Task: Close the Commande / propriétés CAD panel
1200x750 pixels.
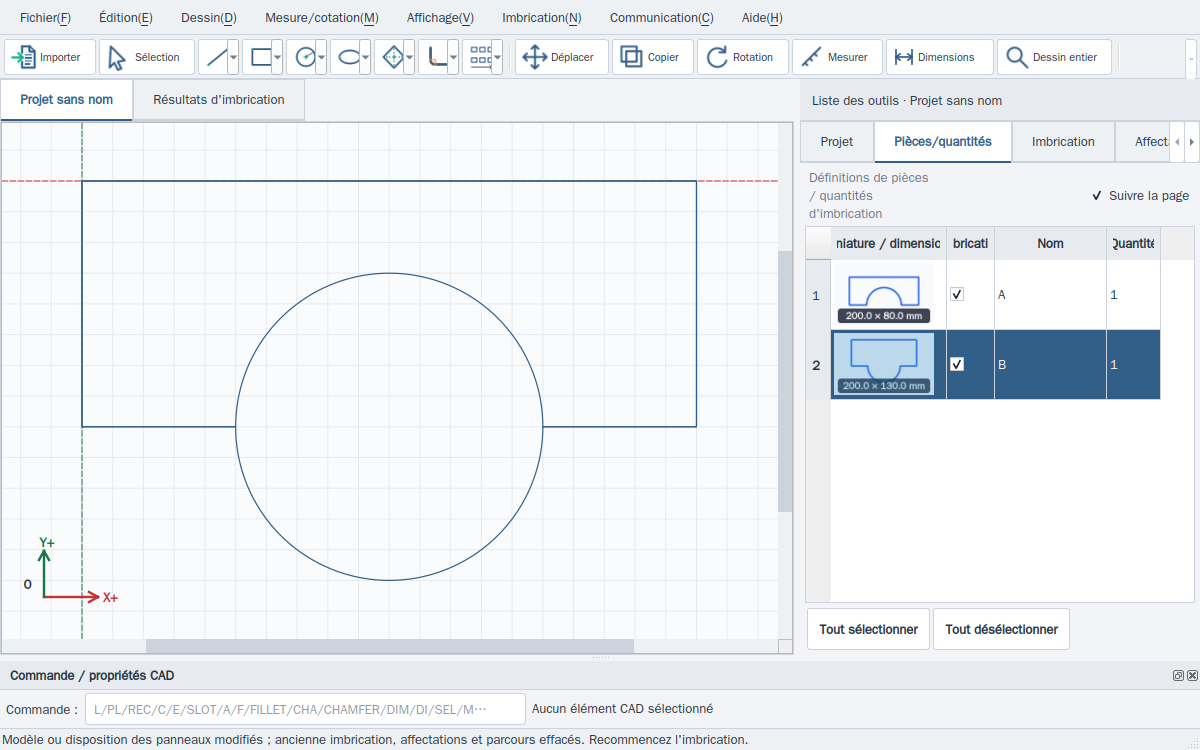Action: pos(1192,676)
